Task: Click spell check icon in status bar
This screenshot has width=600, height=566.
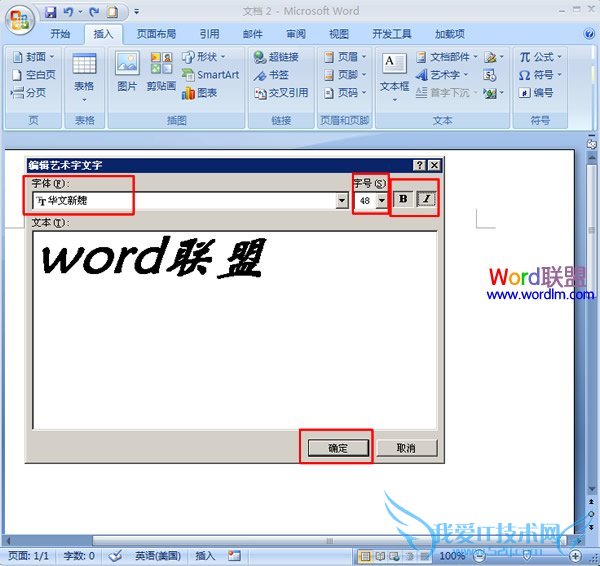Action: click(115, 555)
